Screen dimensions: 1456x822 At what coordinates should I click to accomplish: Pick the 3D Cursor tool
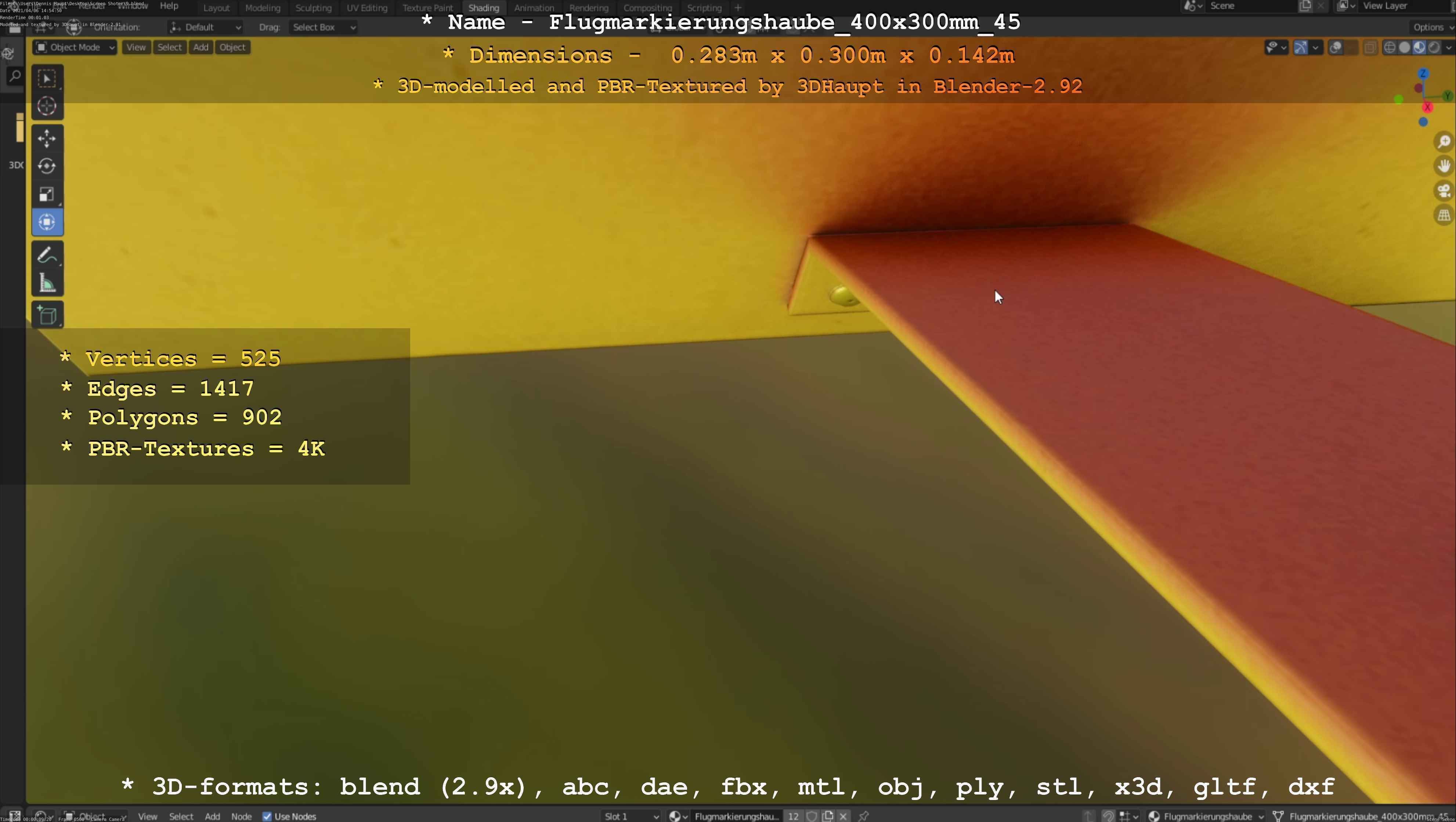click(47, 106)
